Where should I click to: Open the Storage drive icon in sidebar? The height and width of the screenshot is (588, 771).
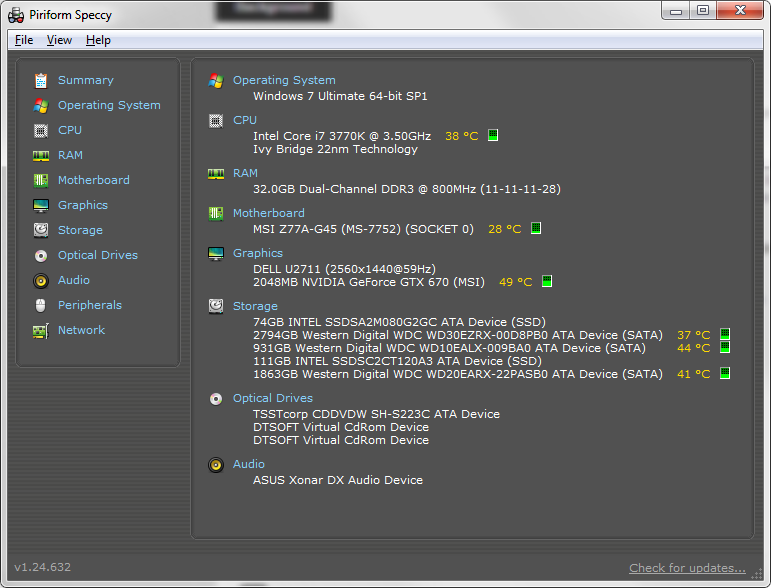(41, 230)
